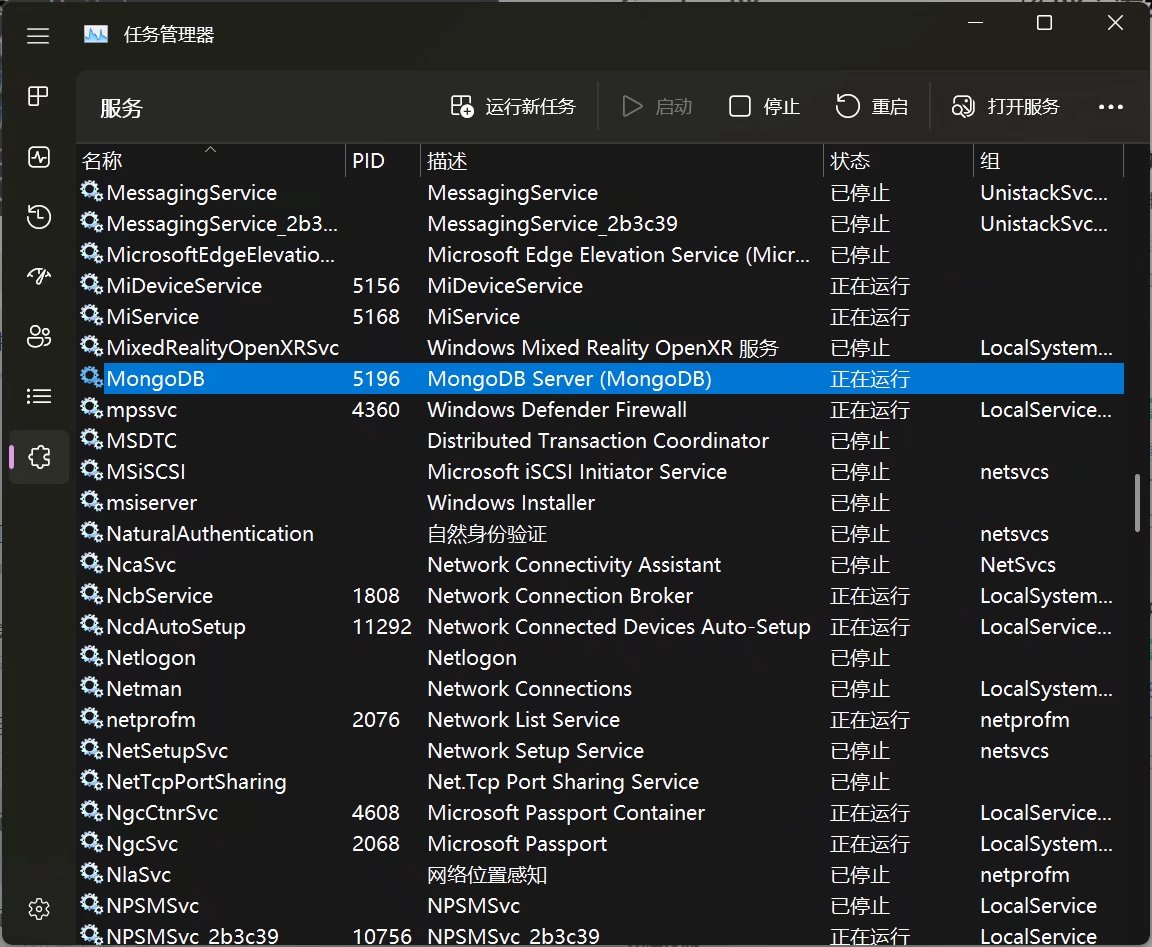Open the Users page in the sidebar

(x=38, y=336)
